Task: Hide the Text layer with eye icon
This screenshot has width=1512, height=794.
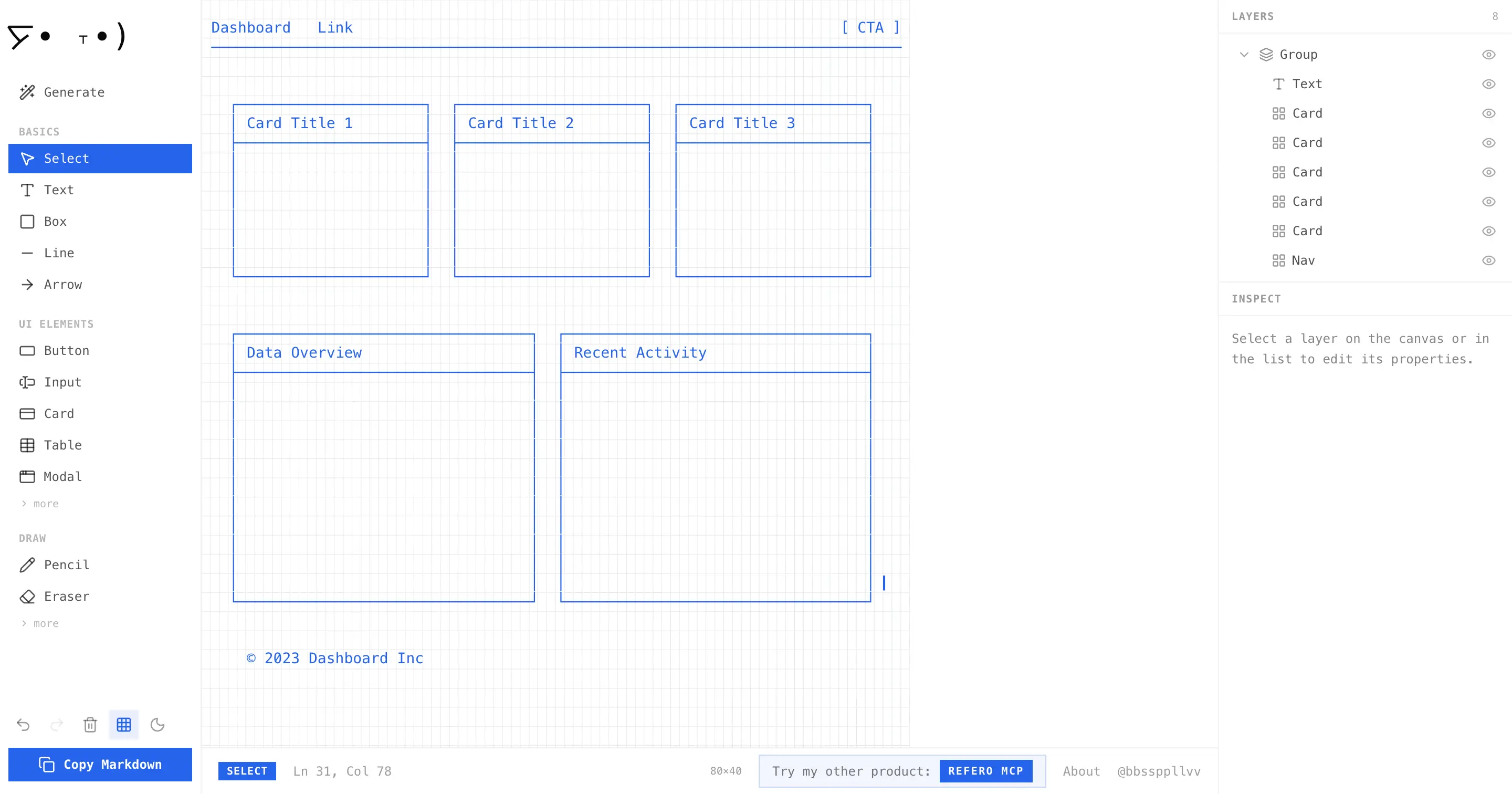Action: click(x=1488, y=85)
